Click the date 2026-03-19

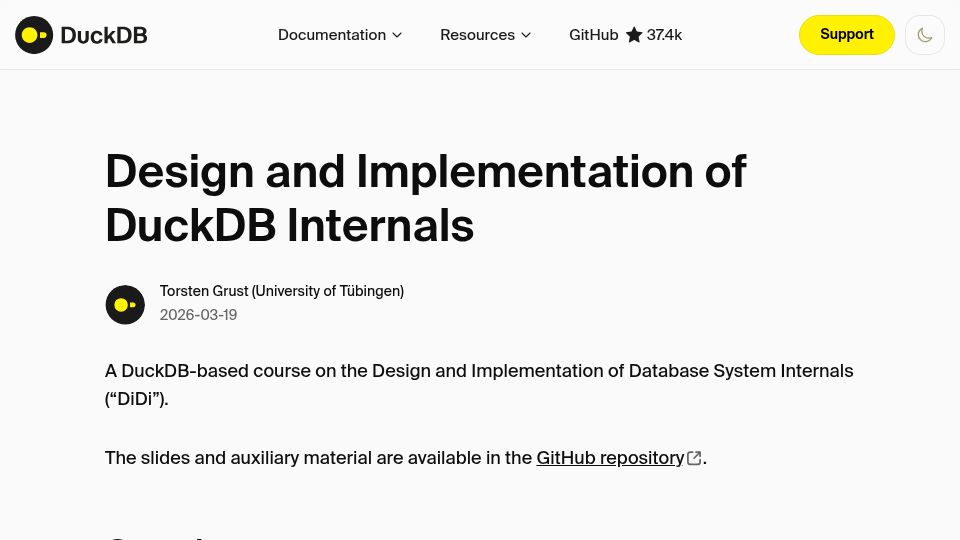[198, 315]
